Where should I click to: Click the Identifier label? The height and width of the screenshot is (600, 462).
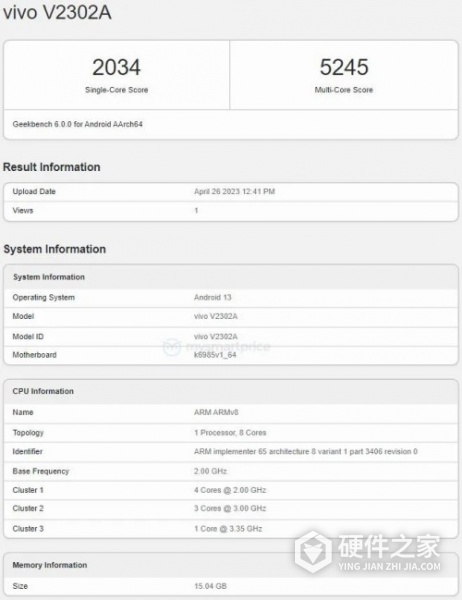point(28,452)
